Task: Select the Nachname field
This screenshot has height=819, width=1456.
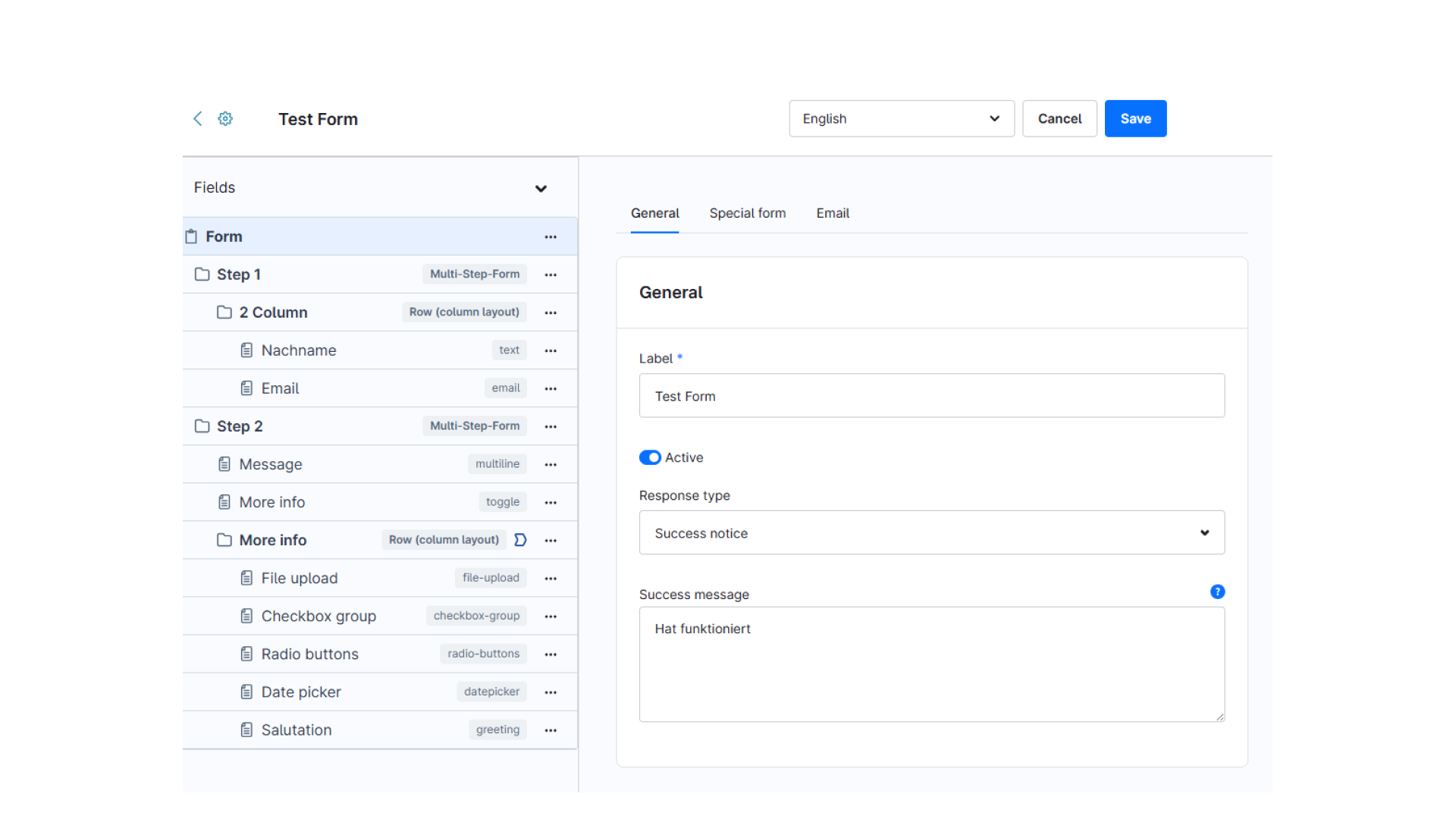Action: [380, 350]
